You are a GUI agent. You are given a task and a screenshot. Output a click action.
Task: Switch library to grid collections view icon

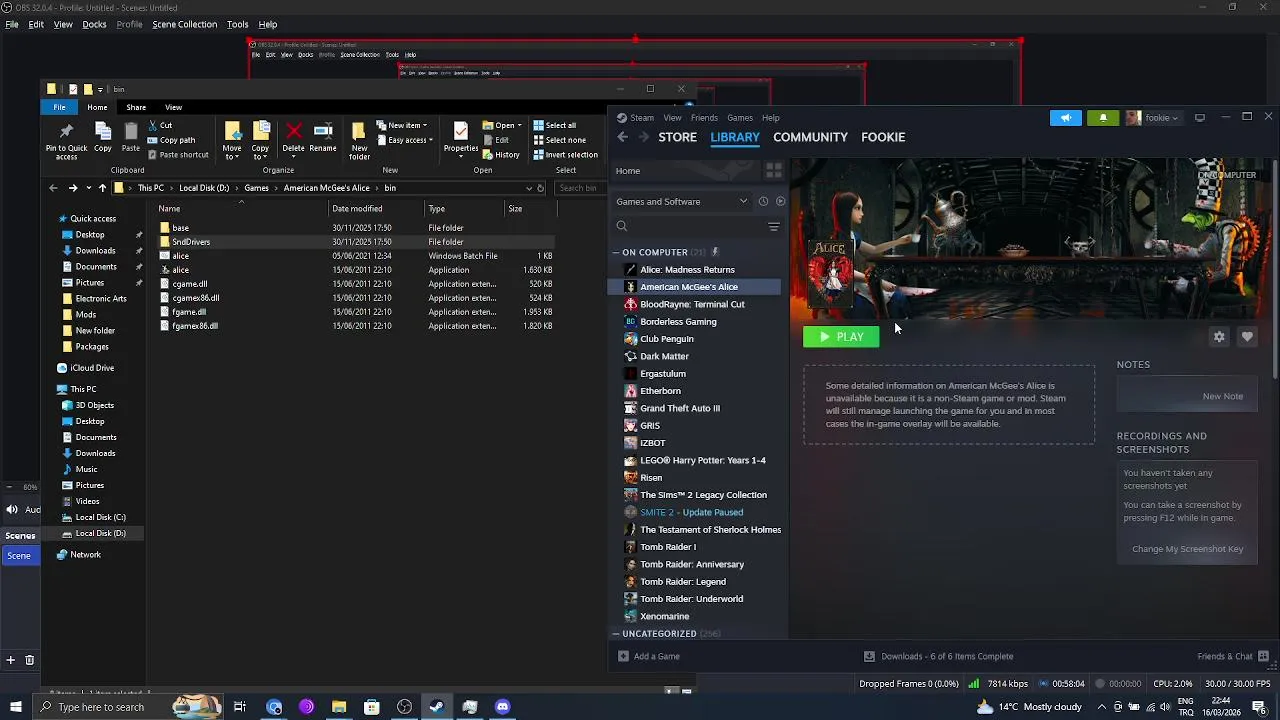coord(774,171)
